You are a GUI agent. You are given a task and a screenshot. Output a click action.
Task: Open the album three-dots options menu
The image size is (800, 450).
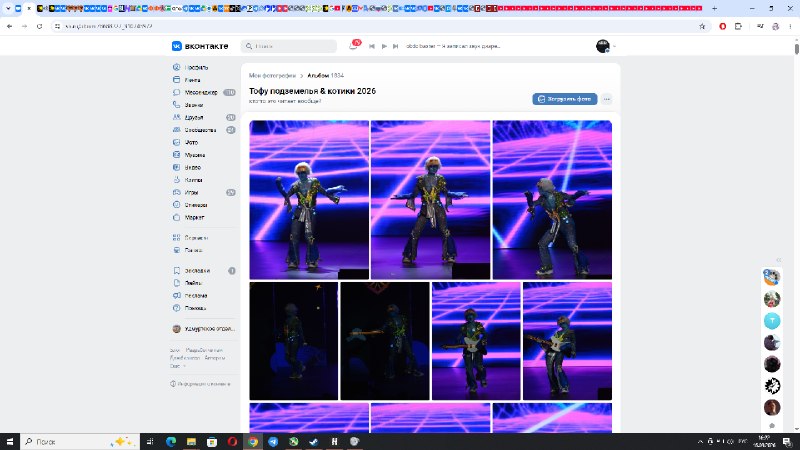[x=606, y=99]
